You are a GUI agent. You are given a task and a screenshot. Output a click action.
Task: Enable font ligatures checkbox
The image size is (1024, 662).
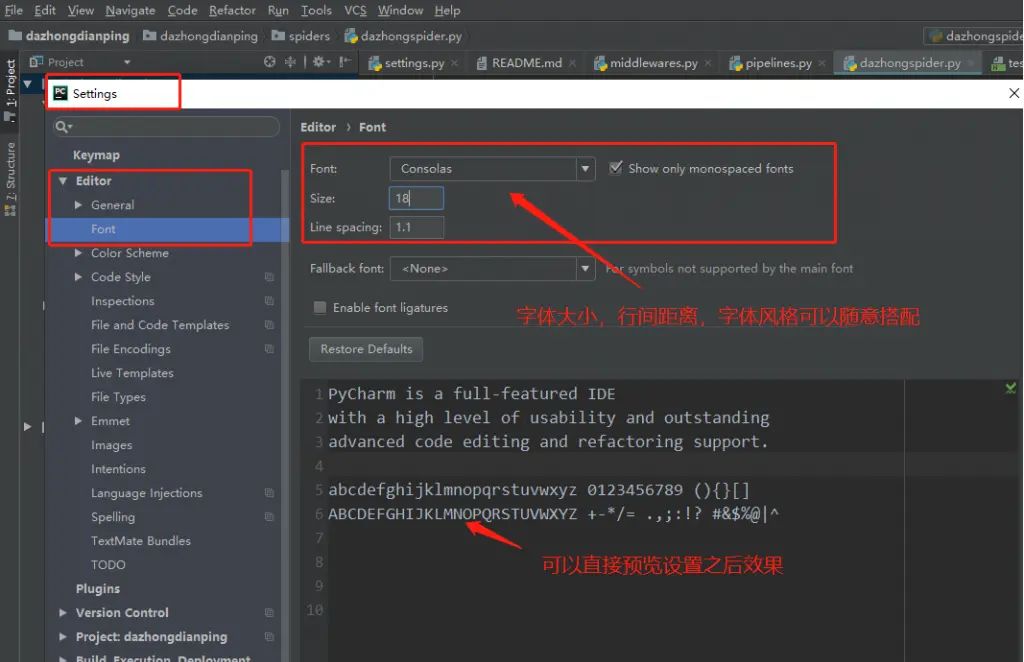(x=319, y=307)
